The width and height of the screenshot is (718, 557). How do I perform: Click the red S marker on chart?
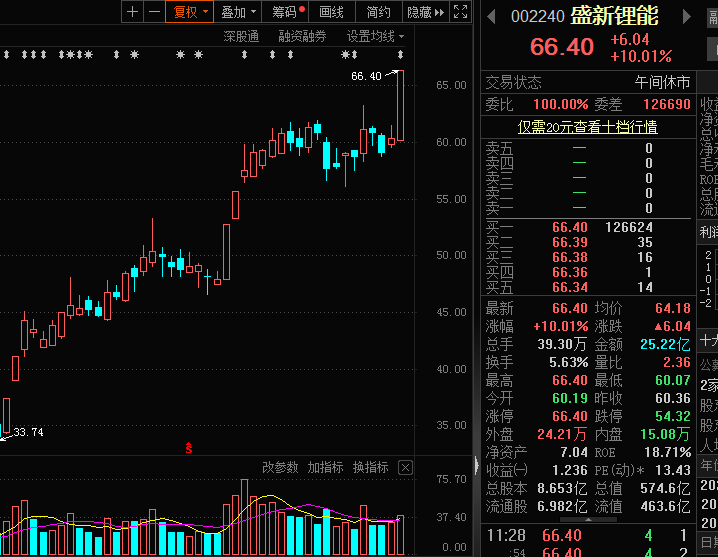pos(188,447)
